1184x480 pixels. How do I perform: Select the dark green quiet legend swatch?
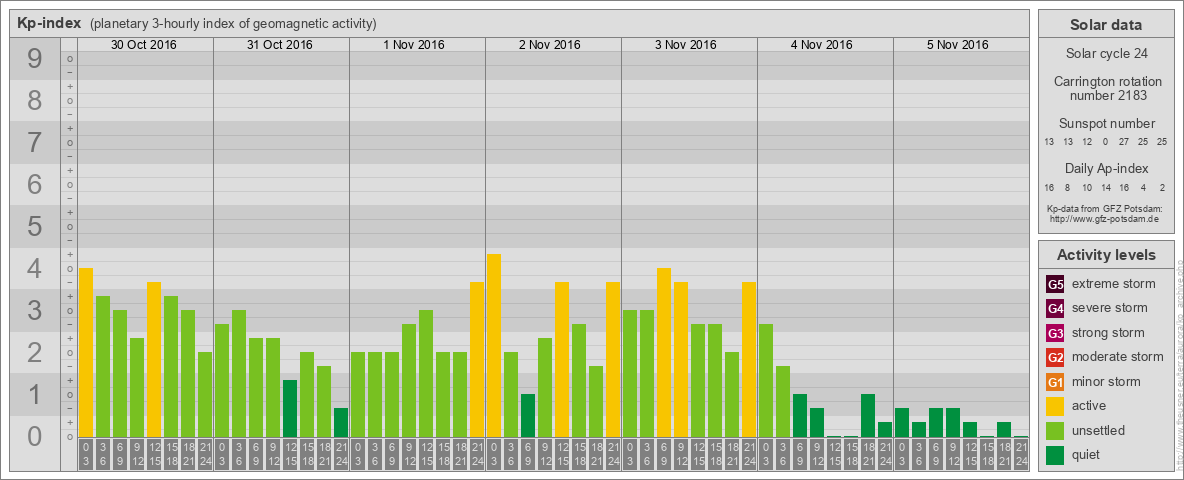coord(1055,454)
